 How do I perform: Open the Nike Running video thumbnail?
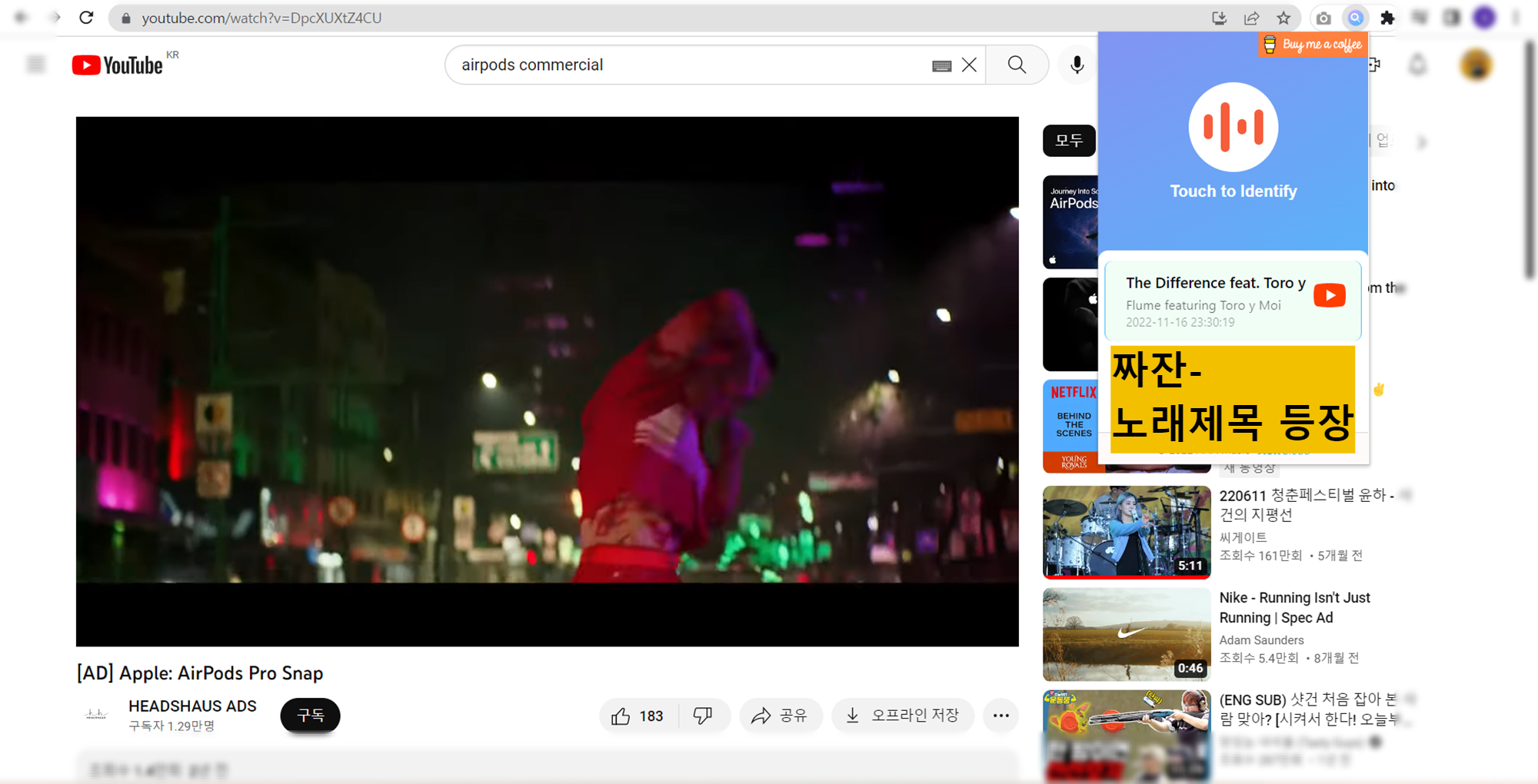(1127, 634)
